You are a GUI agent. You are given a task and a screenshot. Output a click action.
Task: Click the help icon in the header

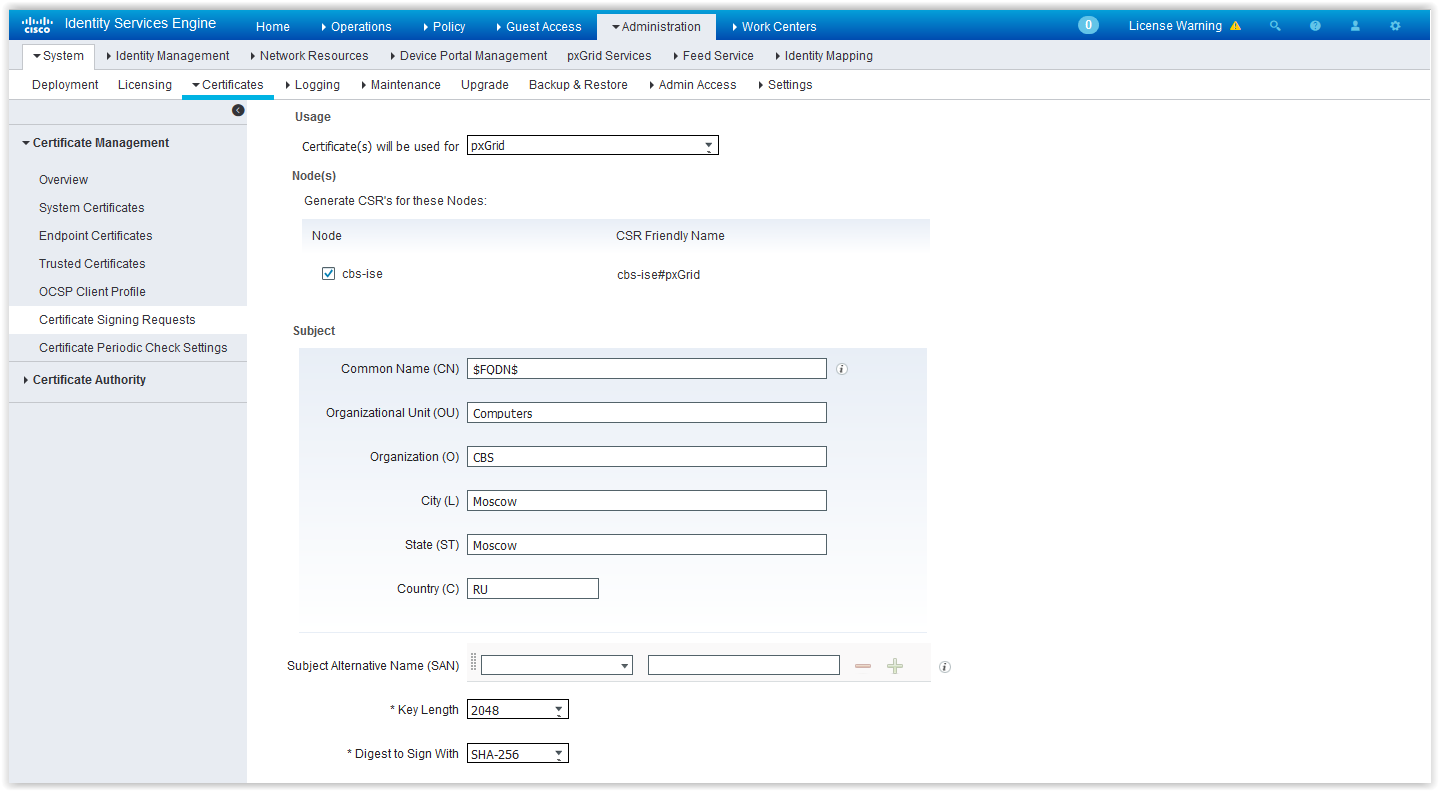tap(1314, 25)
